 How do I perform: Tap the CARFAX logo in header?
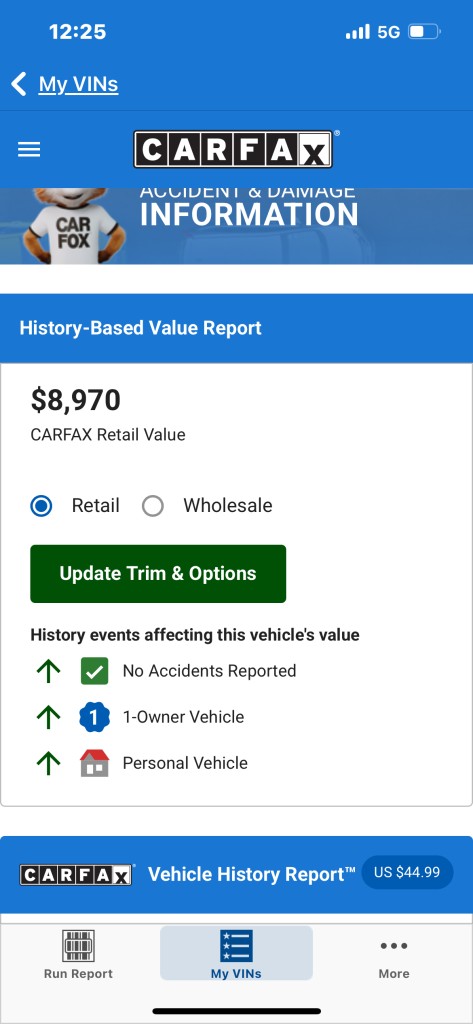click(x=234, y=150)
